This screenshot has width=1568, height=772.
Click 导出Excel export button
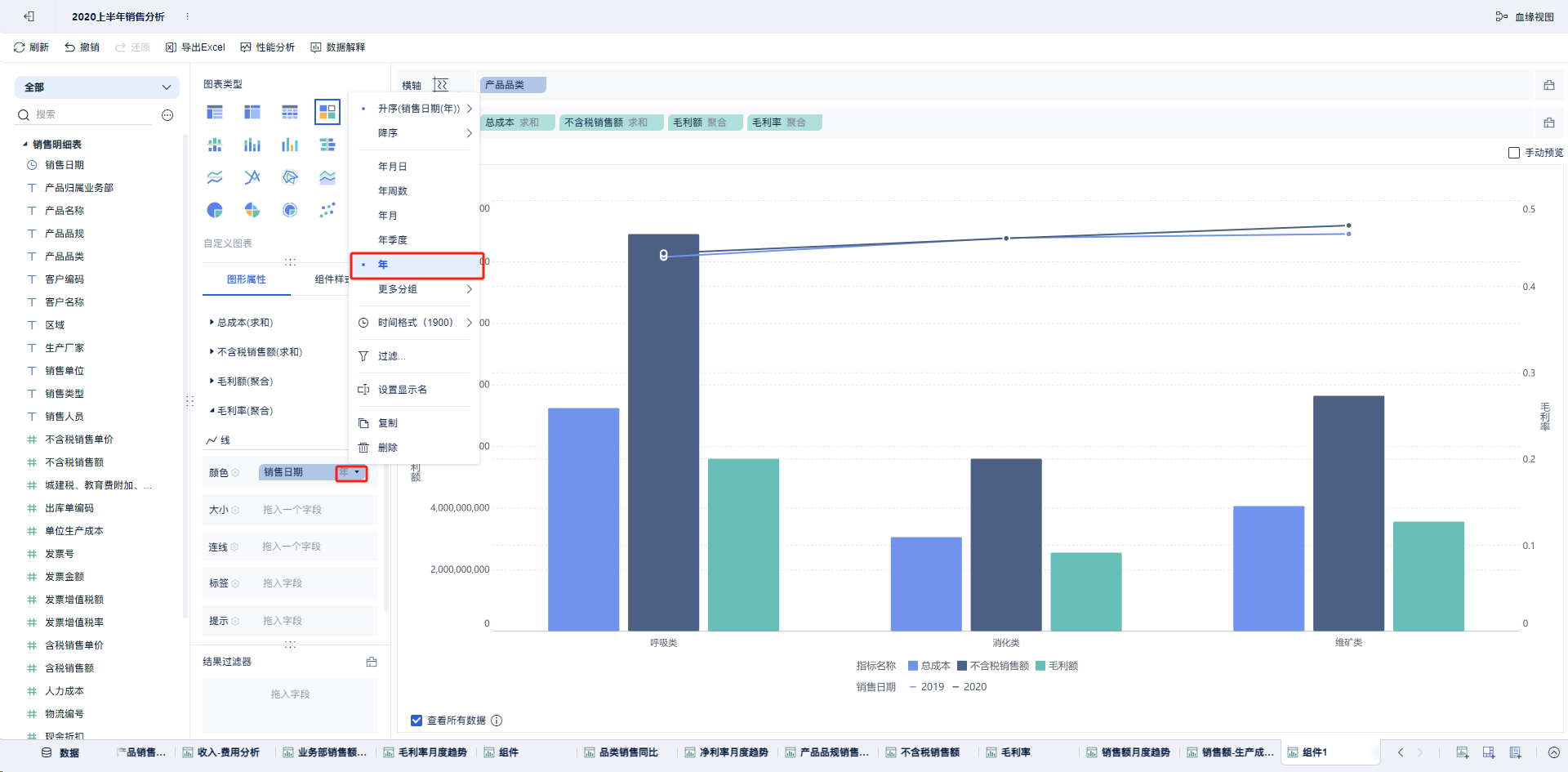(x=195, y=47)
